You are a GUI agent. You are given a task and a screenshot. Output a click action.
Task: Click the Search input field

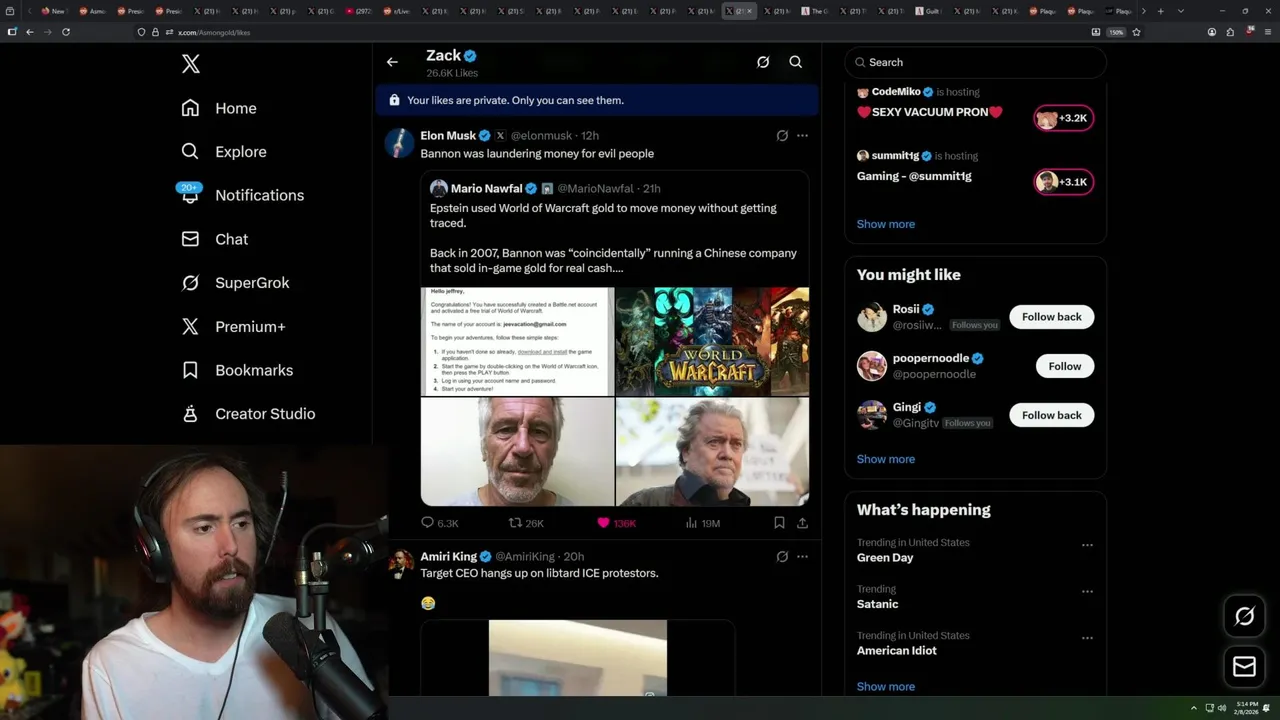pos(975,62)
